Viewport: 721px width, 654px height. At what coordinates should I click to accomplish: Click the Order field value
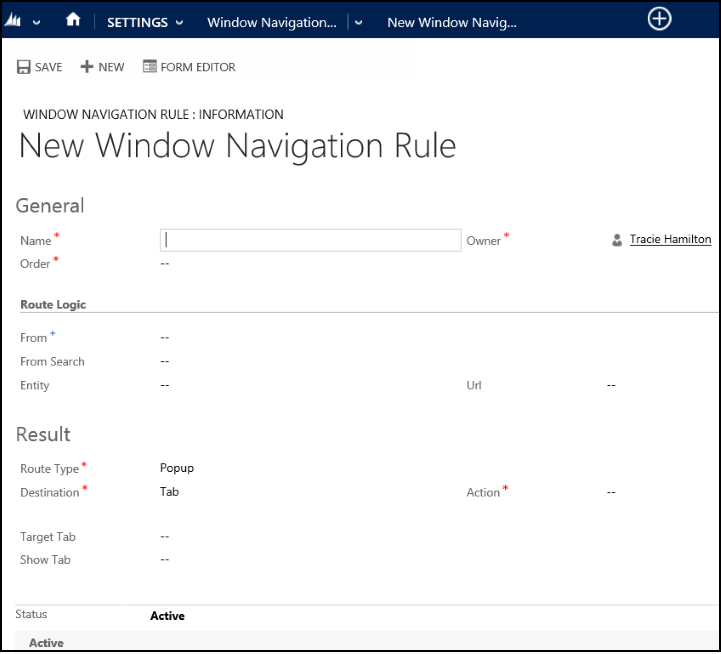165,264
